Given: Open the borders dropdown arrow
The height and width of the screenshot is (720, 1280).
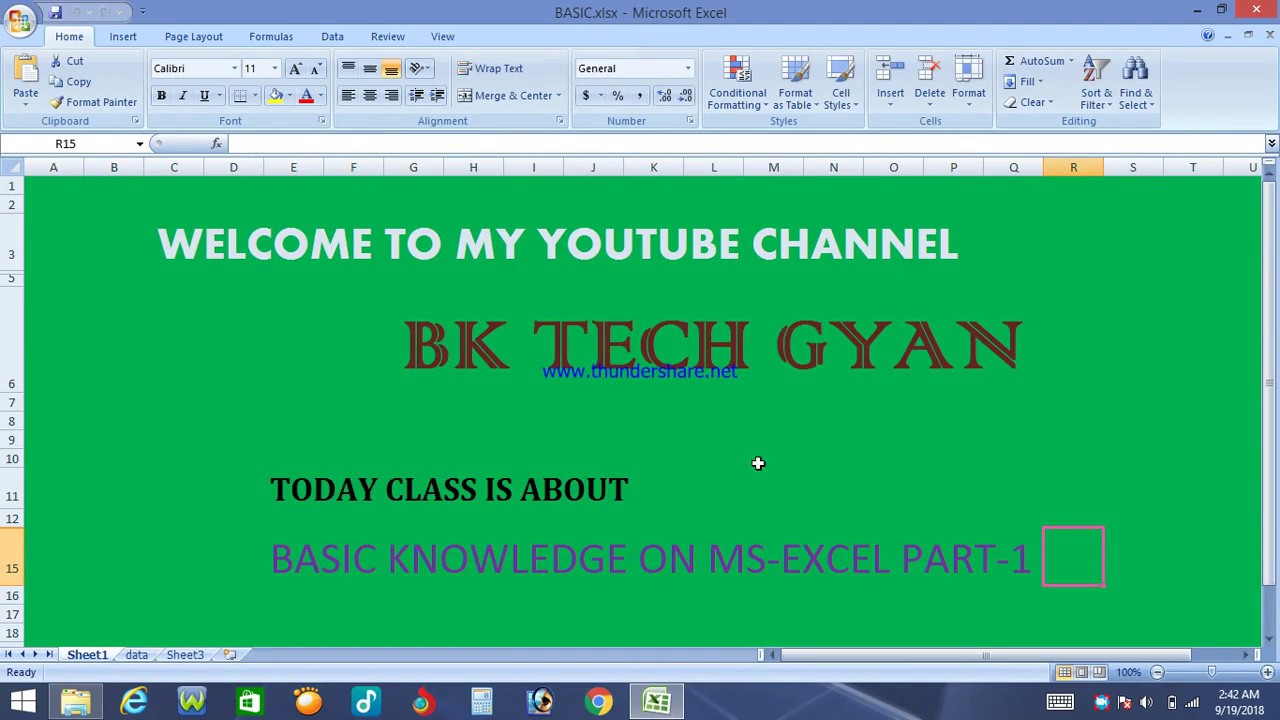Looking at the screenshot, I should pyautogui.click(x=254, y=95).
